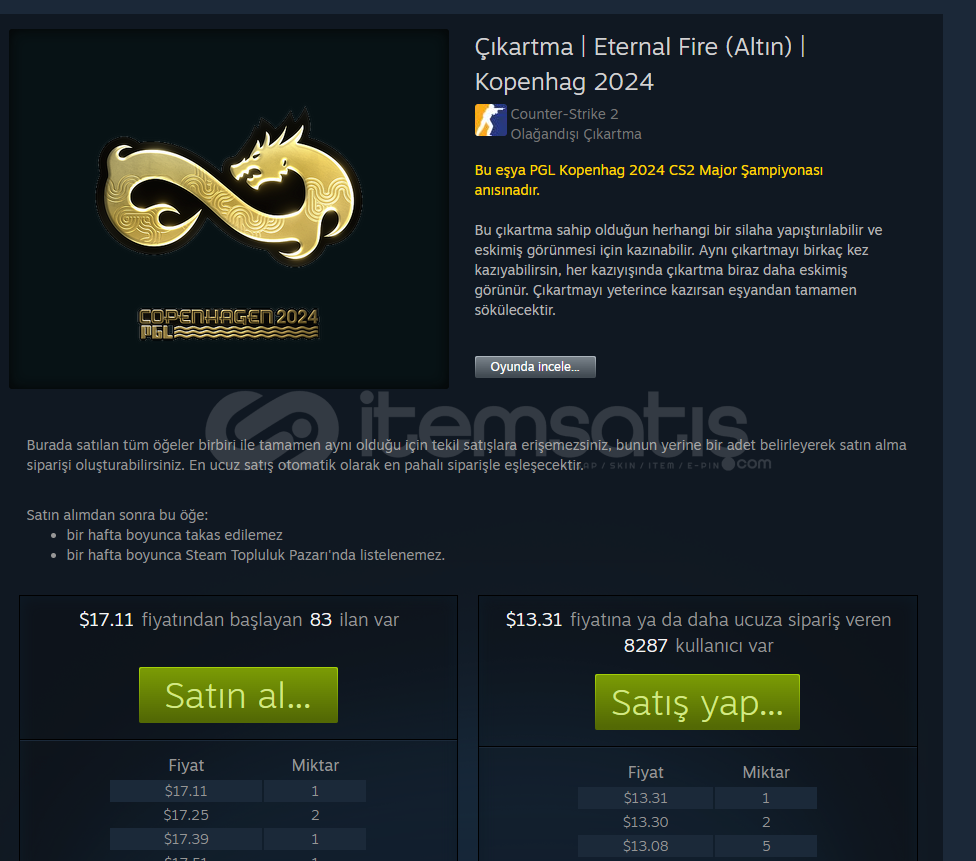The height and width of the screenshot is (861, 976).
Task: Click the green 'Satış yap...' sell button
Action: click(697, 702)
